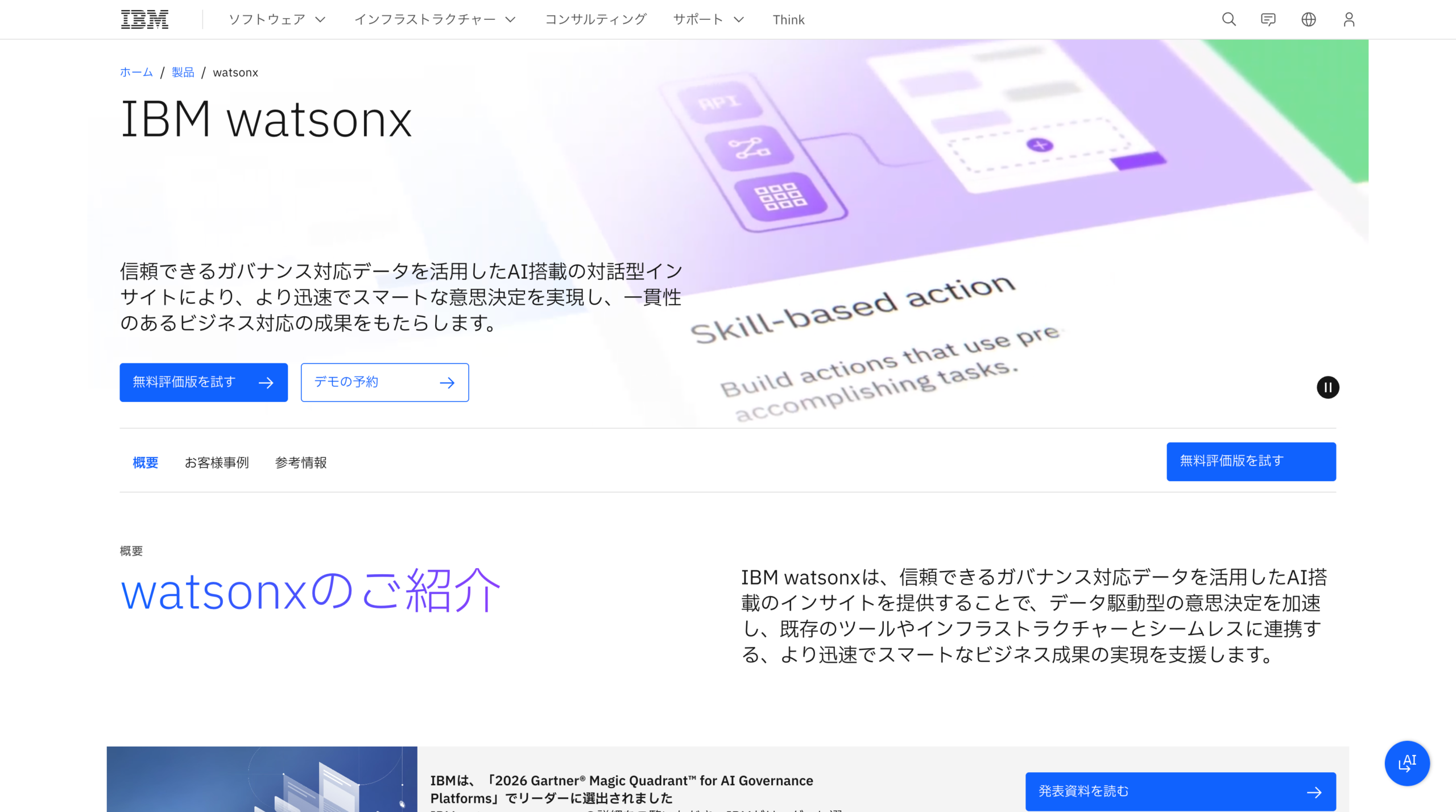
Task: Click 無料評価版を試す button in tab bar
Action: (1251, 461)
